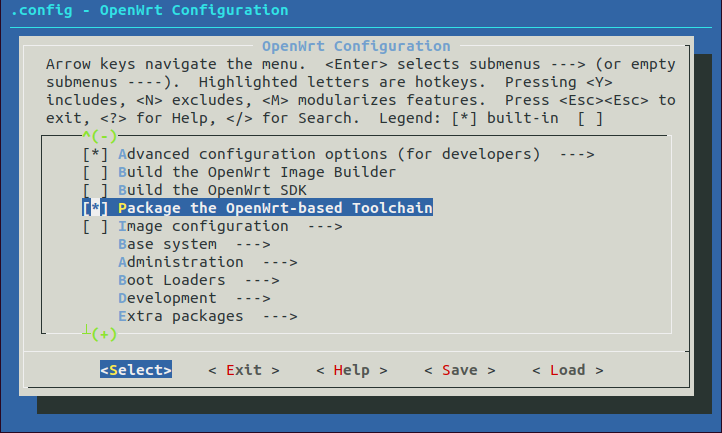Click the scroll-up (-) indicator
This screenshot has width=722, height=433.
pos(99,136)
